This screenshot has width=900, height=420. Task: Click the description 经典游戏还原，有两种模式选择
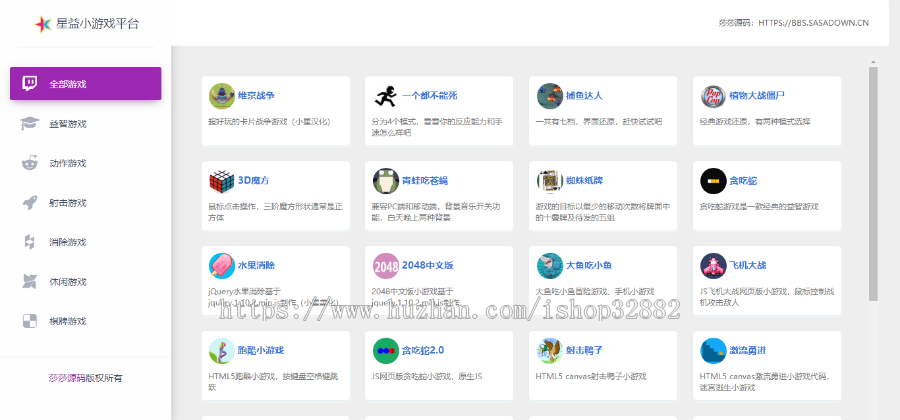755,122
